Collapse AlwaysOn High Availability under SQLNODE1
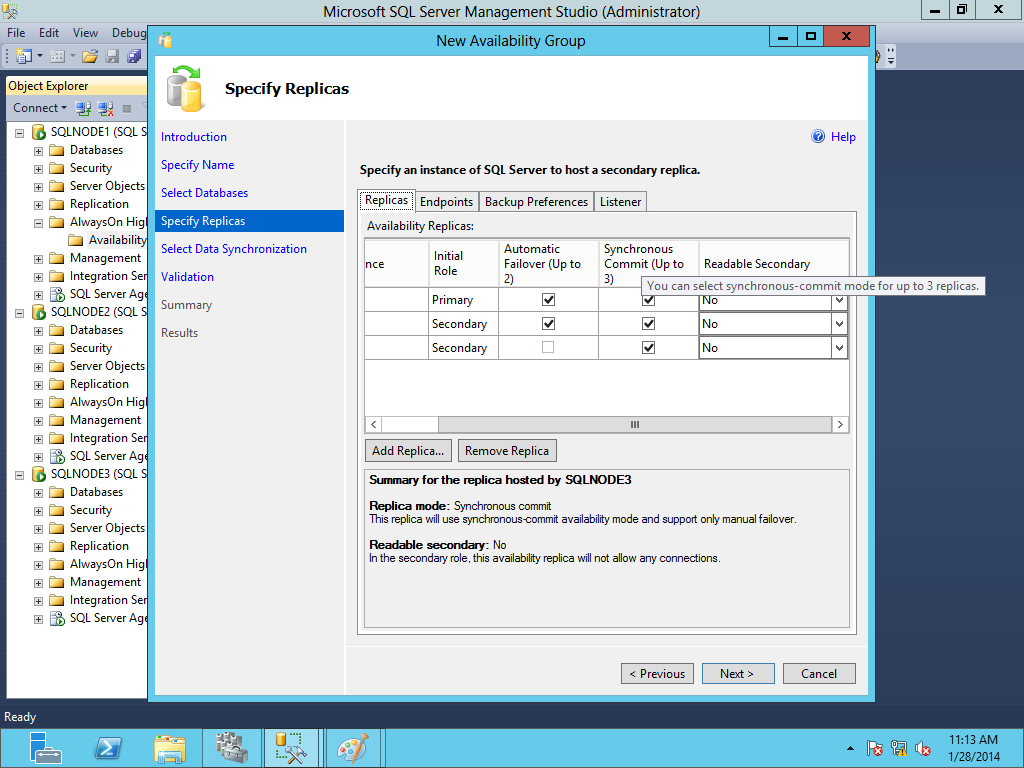The image size is (1024, 768). click(39, 223)
